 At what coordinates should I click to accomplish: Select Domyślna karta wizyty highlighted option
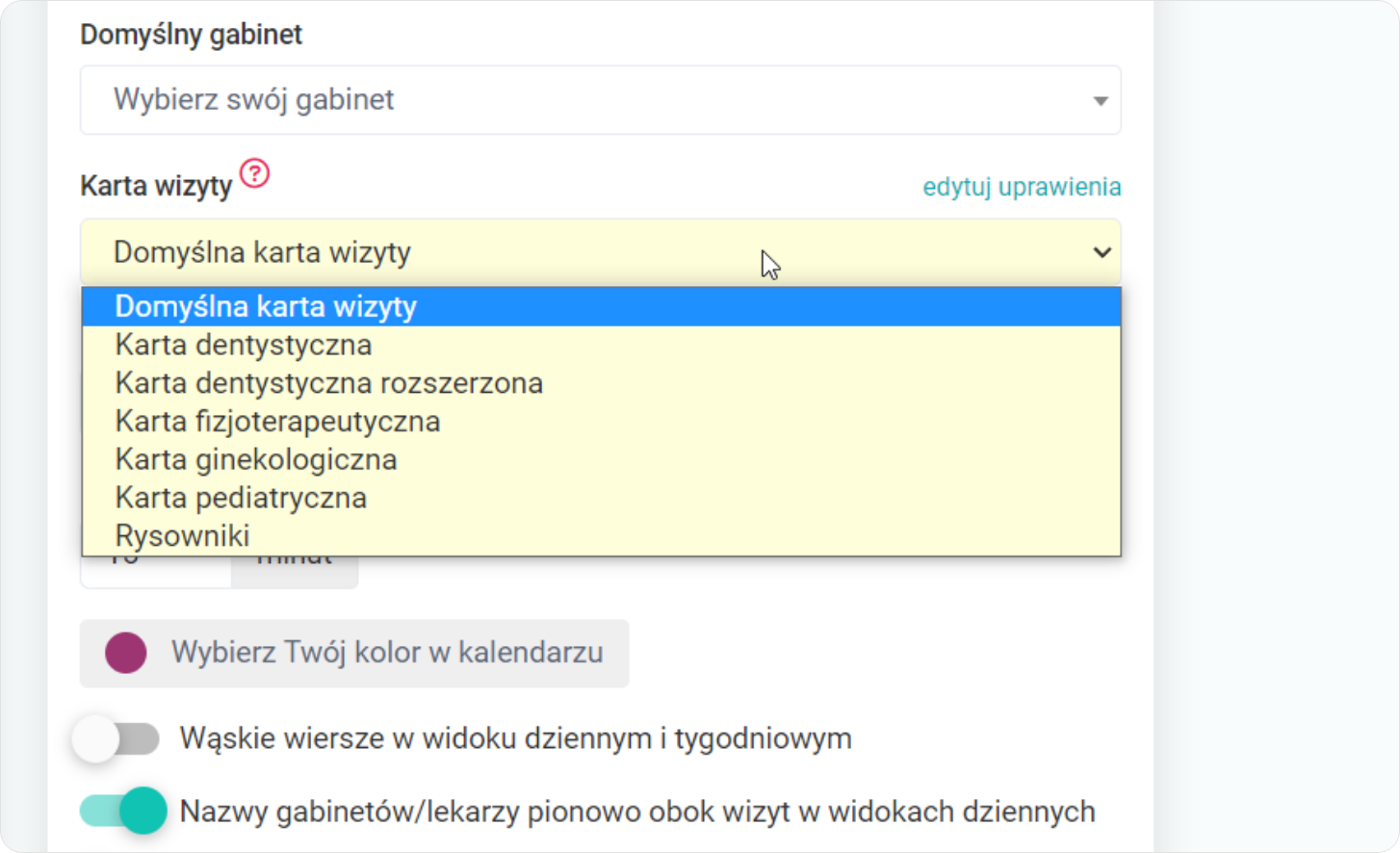(x=601, y=306)
